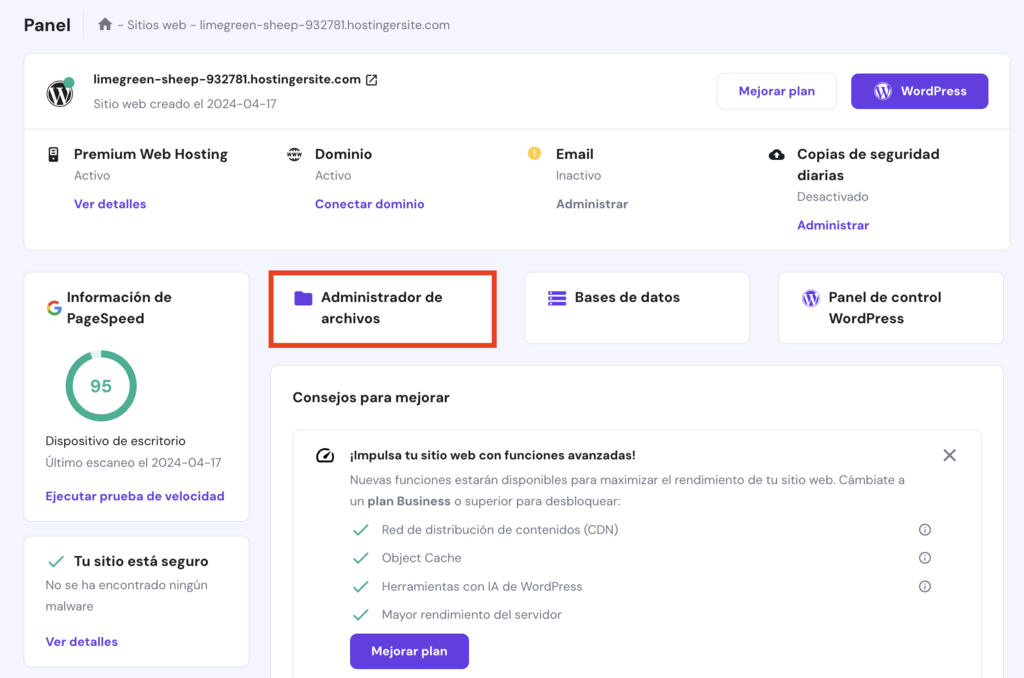Run Ejecutar prueba de velocidad

[135, 495]
